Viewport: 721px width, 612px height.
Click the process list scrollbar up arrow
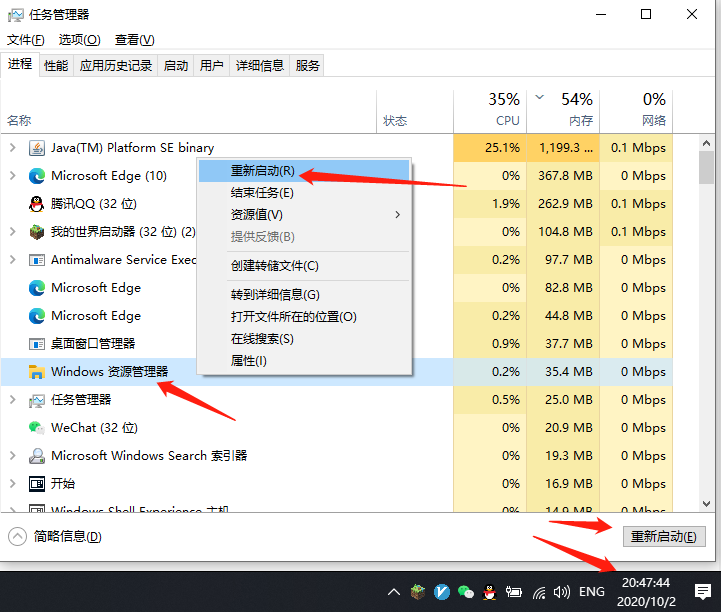pyautogui.click(x=707, y=143)
